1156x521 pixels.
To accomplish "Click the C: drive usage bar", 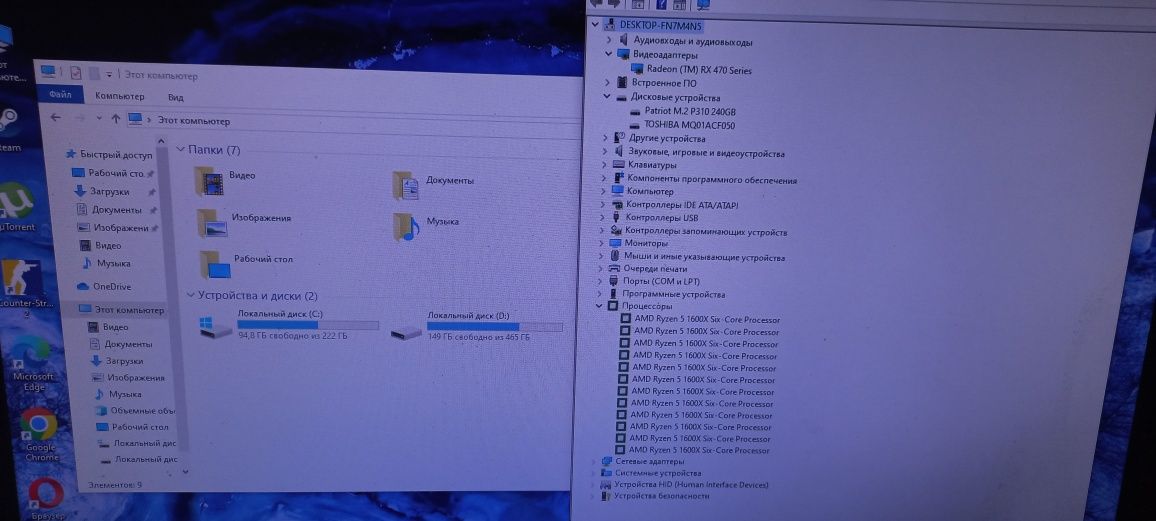I will pos(307,325).
